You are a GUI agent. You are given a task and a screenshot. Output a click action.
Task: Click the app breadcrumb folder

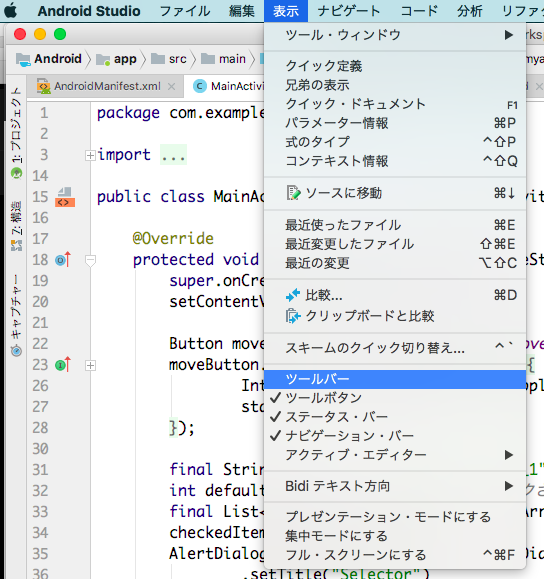tap(116, 59)
